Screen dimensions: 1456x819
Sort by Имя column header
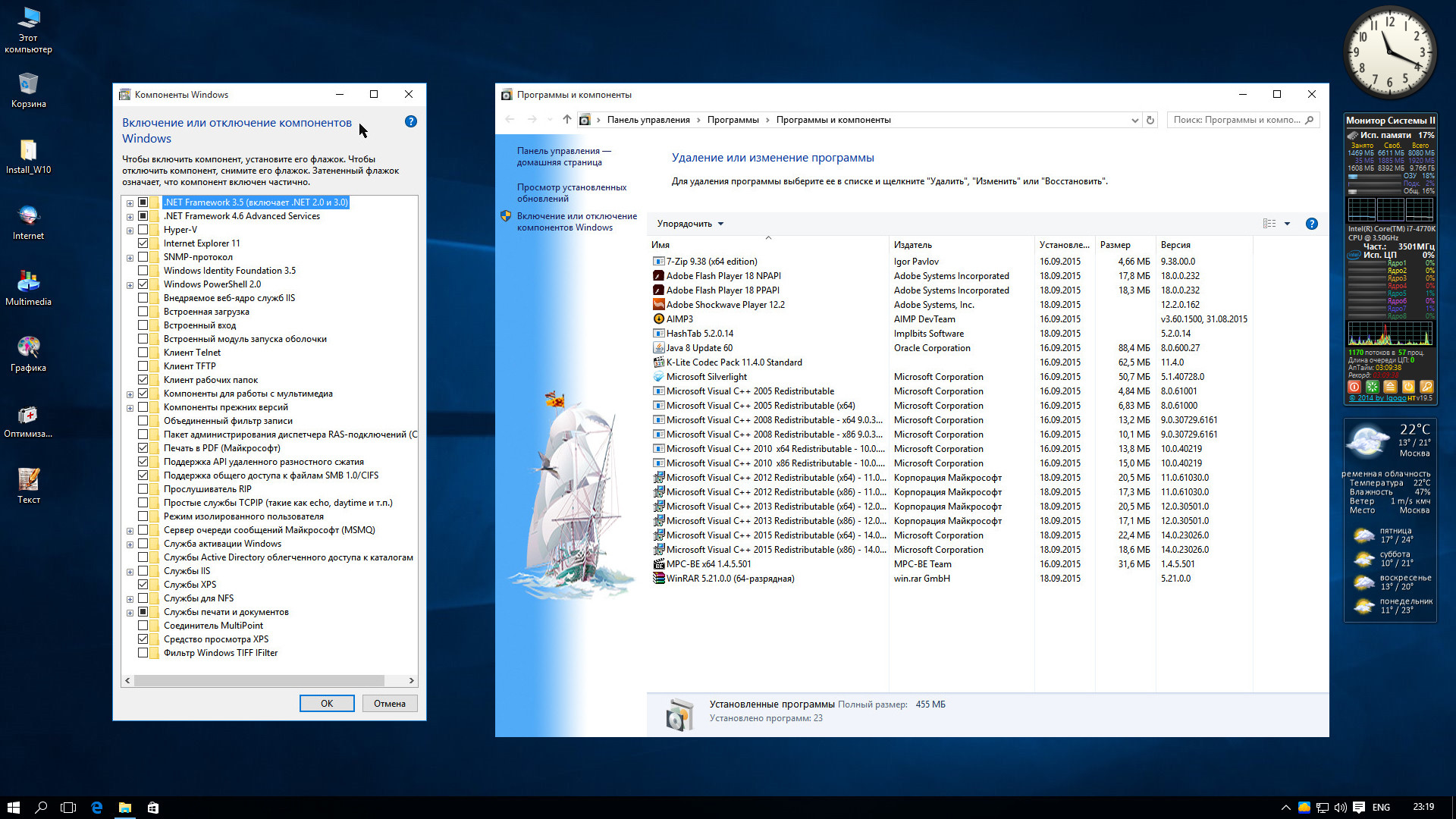point(768,245)
